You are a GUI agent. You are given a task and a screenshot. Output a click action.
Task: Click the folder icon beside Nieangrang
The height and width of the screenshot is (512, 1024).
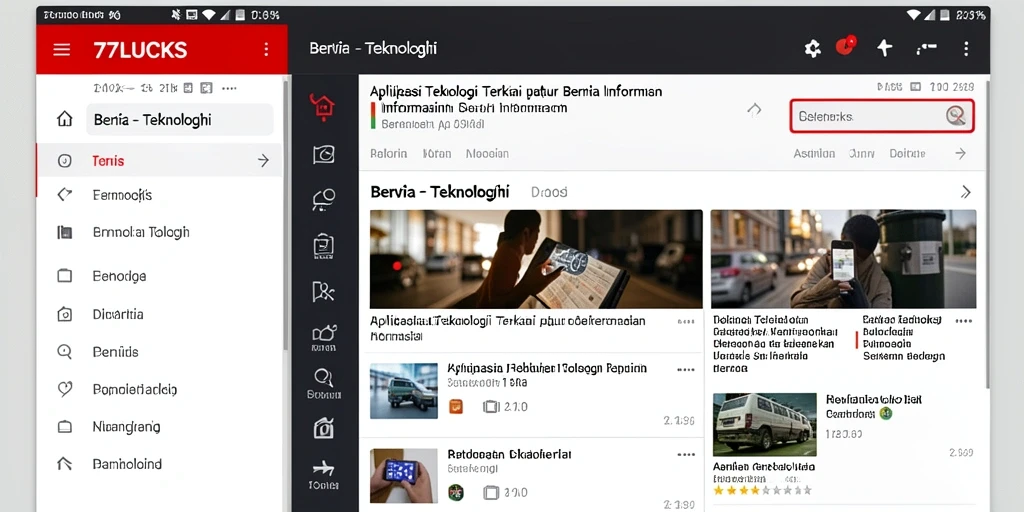65,427
